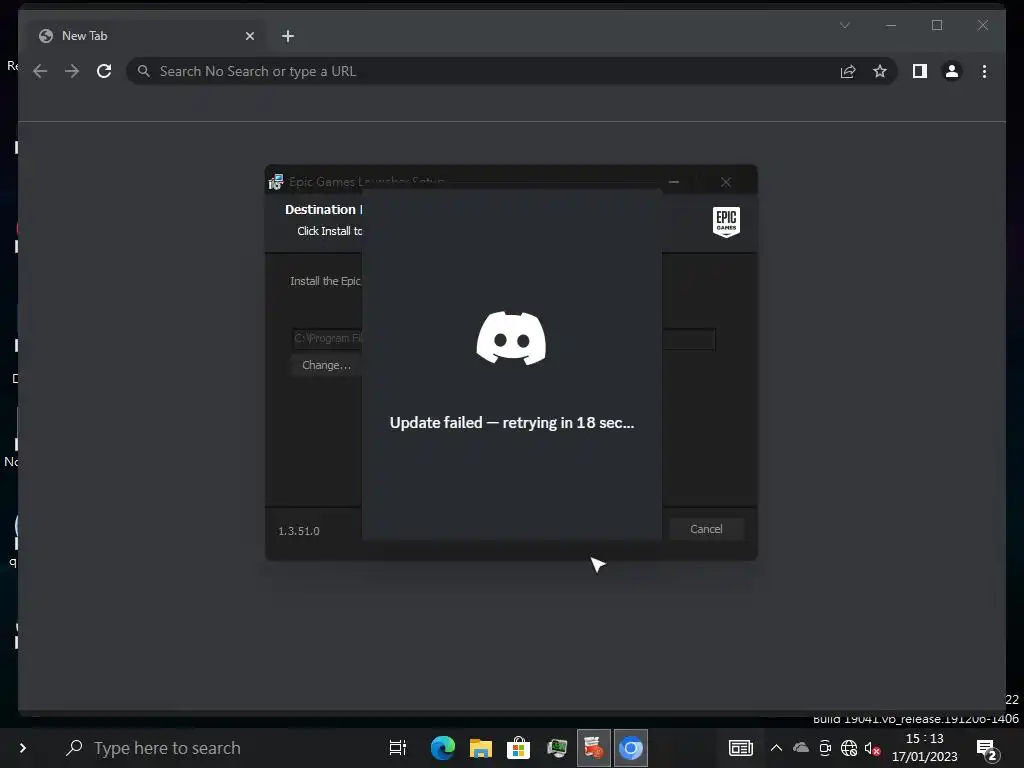The height and width of the screenshot is (768, 1024).
Task: Click the Chrome forward arrow
Action: pyautogui.click(x=72, y=71)
